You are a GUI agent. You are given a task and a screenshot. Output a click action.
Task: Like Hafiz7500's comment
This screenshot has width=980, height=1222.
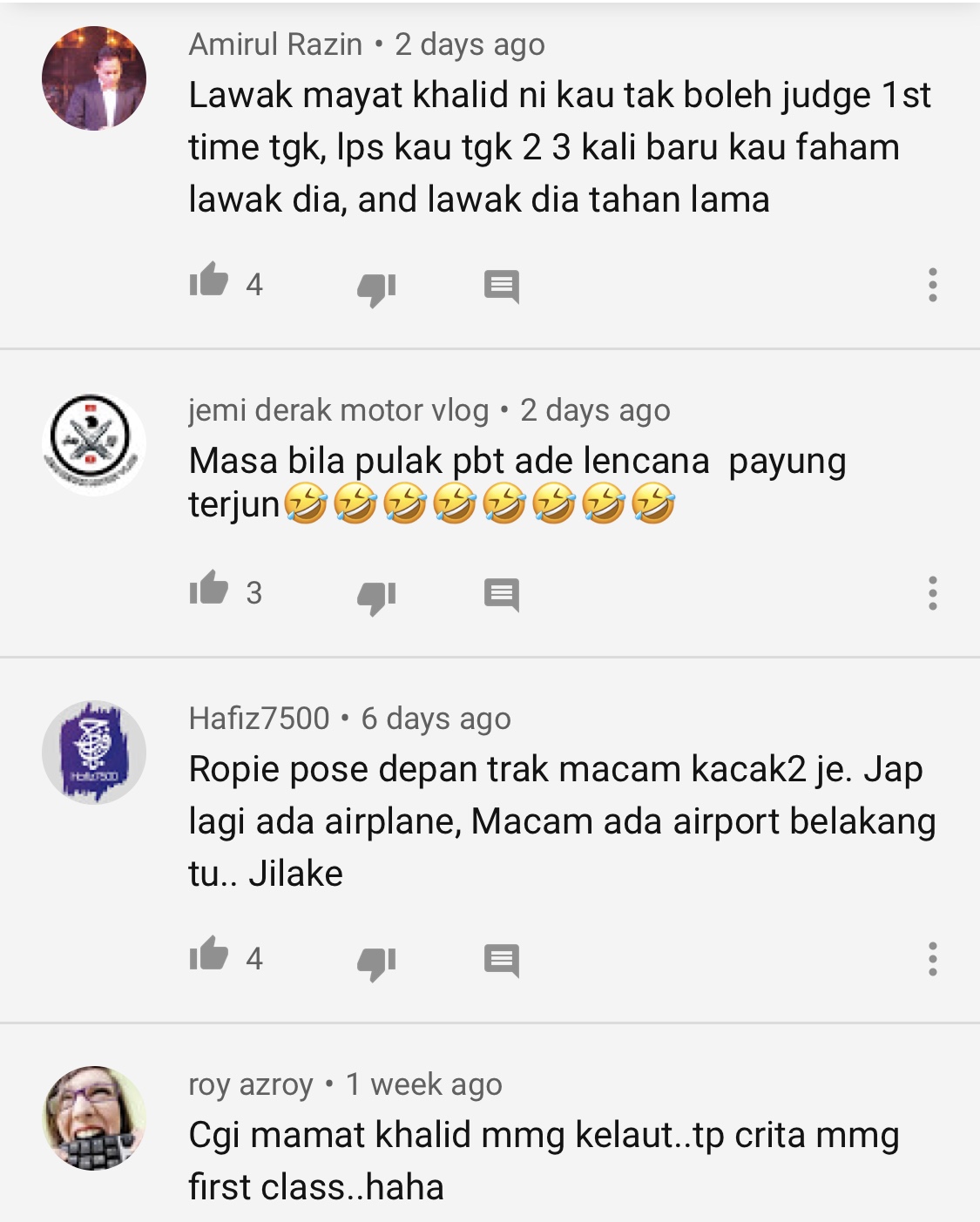coord(209,954)
